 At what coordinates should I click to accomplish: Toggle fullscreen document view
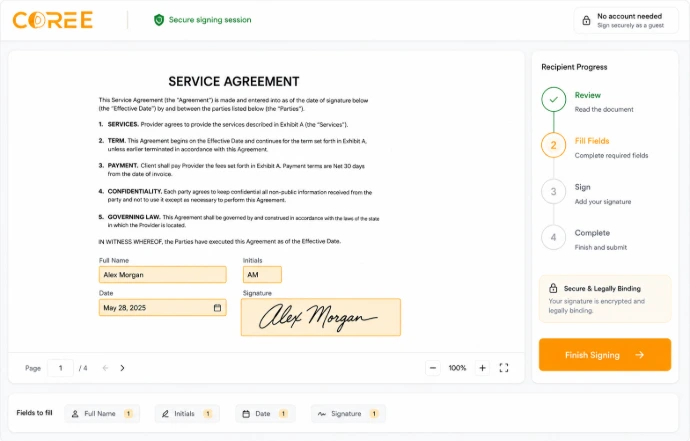point(504,368)
